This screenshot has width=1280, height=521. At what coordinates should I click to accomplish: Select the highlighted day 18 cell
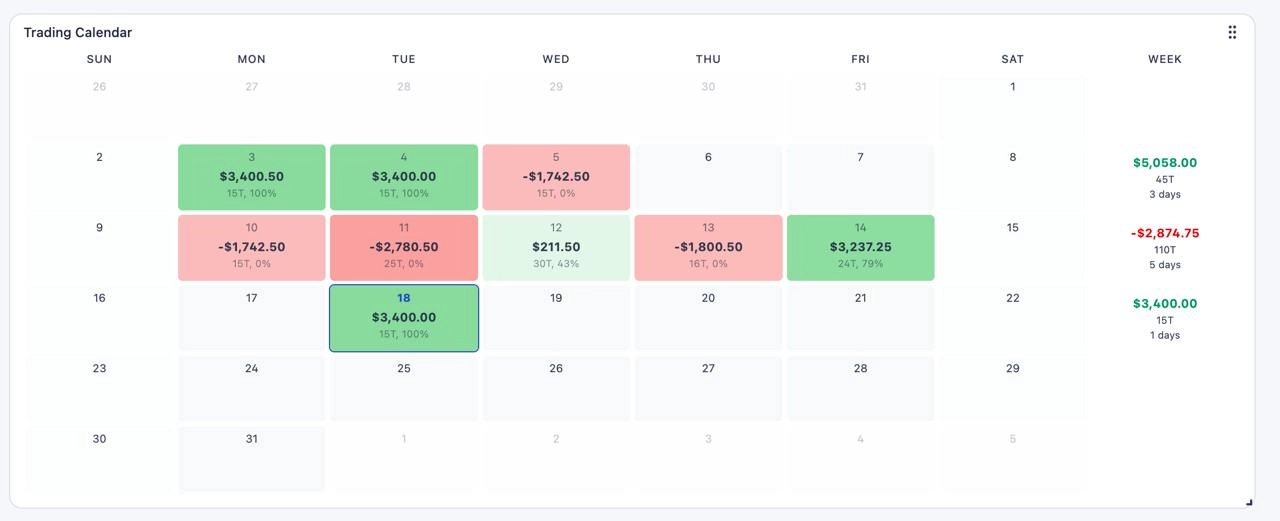404,318
